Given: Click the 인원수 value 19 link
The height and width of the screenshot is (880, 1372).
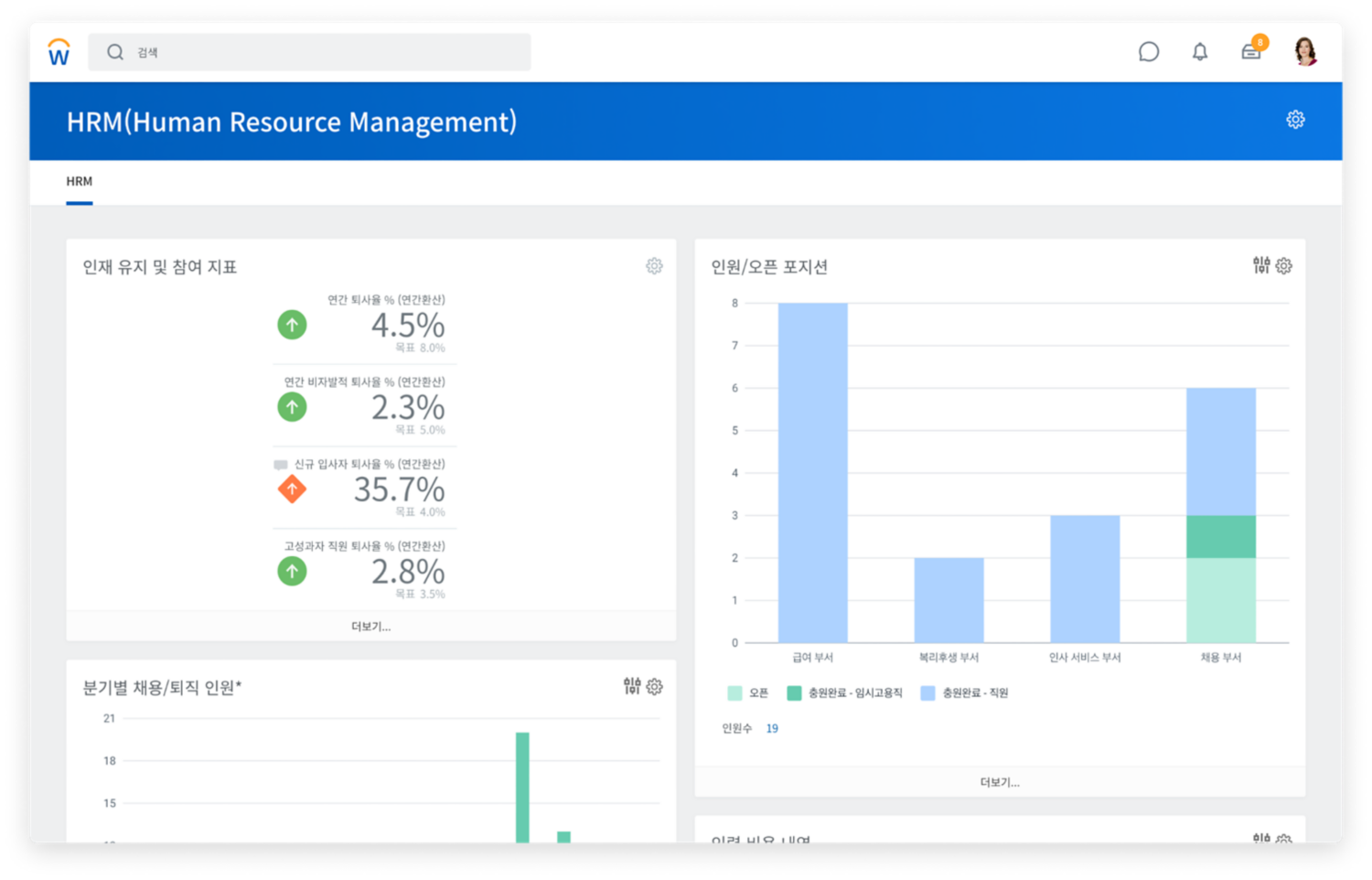Looking at the screenshot, I should (x=772, y=729).
